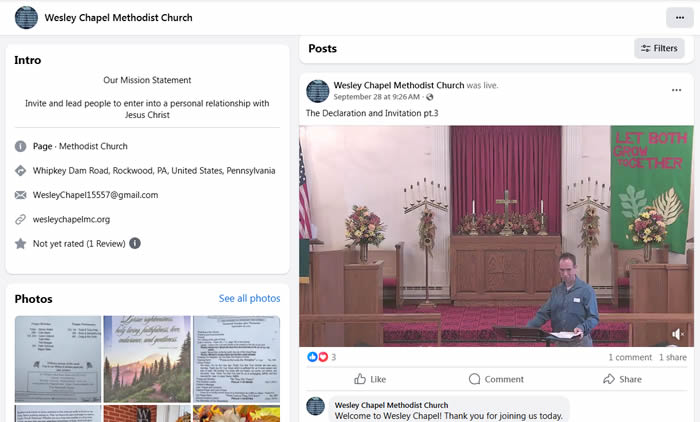Visit the wesleychapelmc.org website link
Screen dimensions: 700x422
pyautogui.click(x=71, y=219)
